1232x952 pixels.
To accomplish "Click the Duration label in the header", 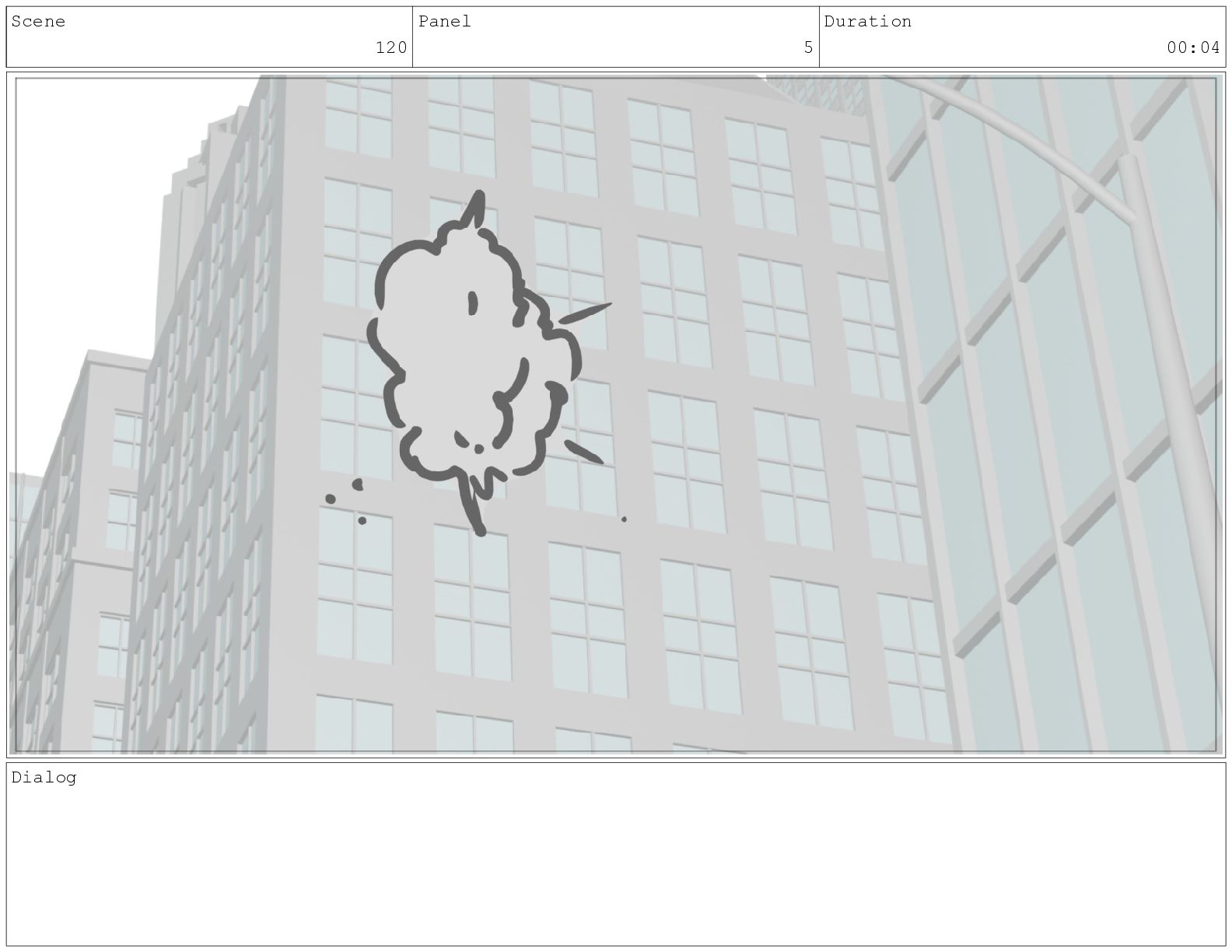I will click(868, 22).
